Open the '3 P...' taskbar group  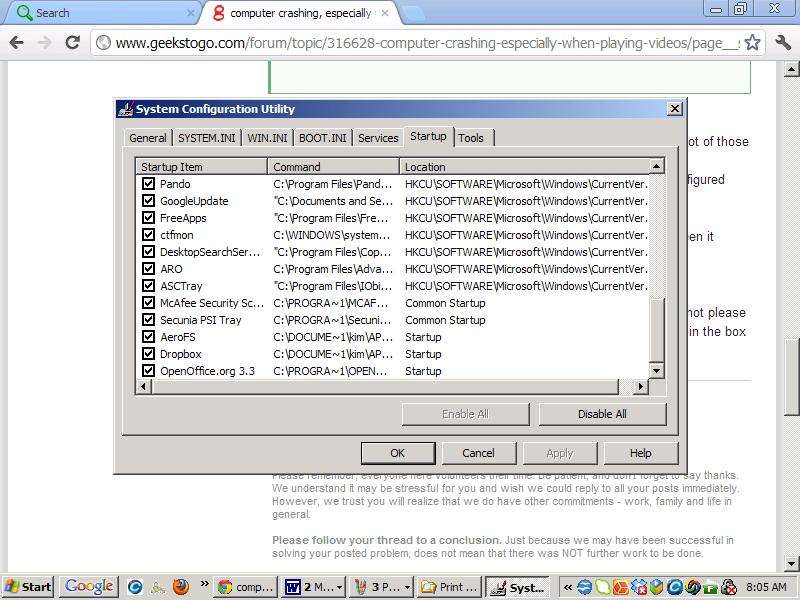[x=382, y=587]
